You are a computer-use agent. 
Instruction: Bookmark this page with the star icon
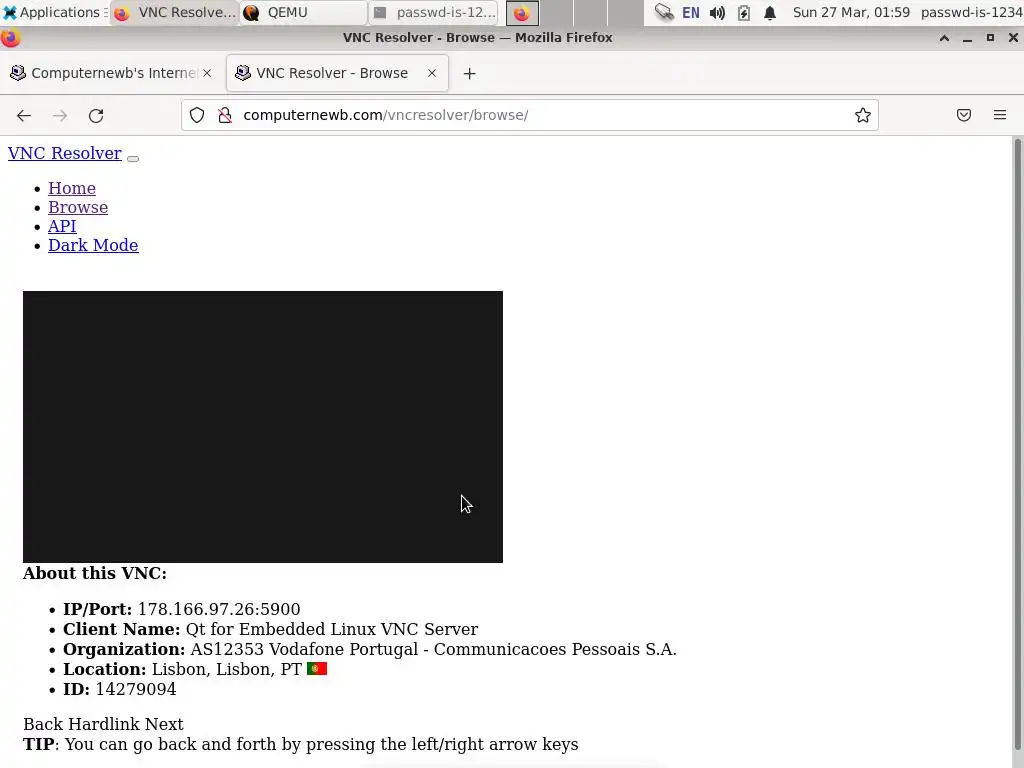coord(863,115)
